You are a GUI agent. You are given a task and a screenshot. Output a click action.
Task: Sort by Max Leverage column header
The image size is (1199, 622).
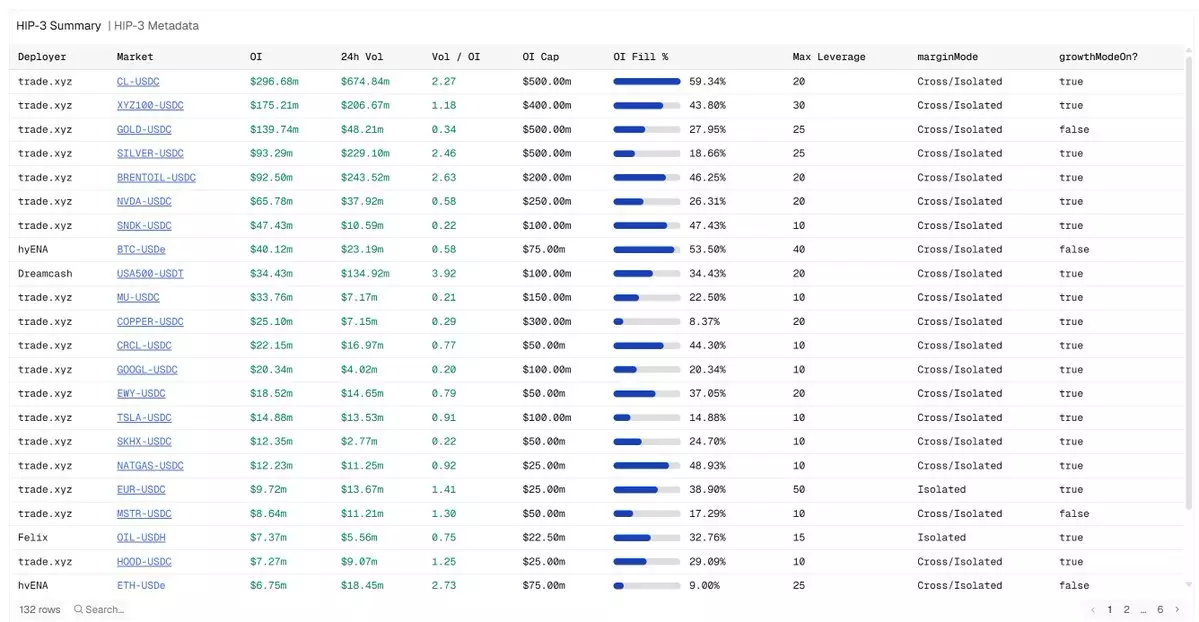pos(829,57)
